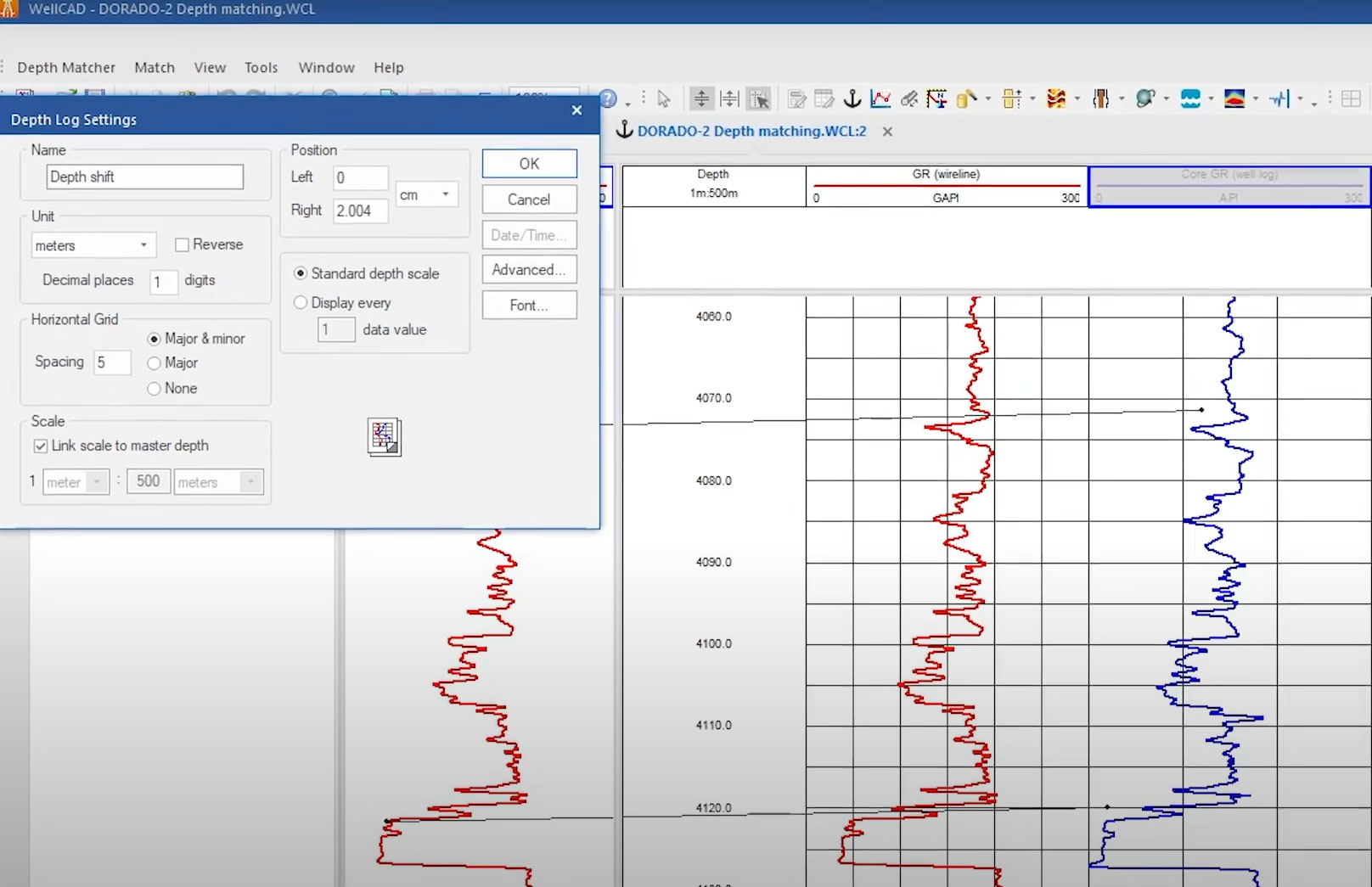Select the arrow pointer tool in toolbar
Screen dimensions: 1372x887
click(664, 99)
